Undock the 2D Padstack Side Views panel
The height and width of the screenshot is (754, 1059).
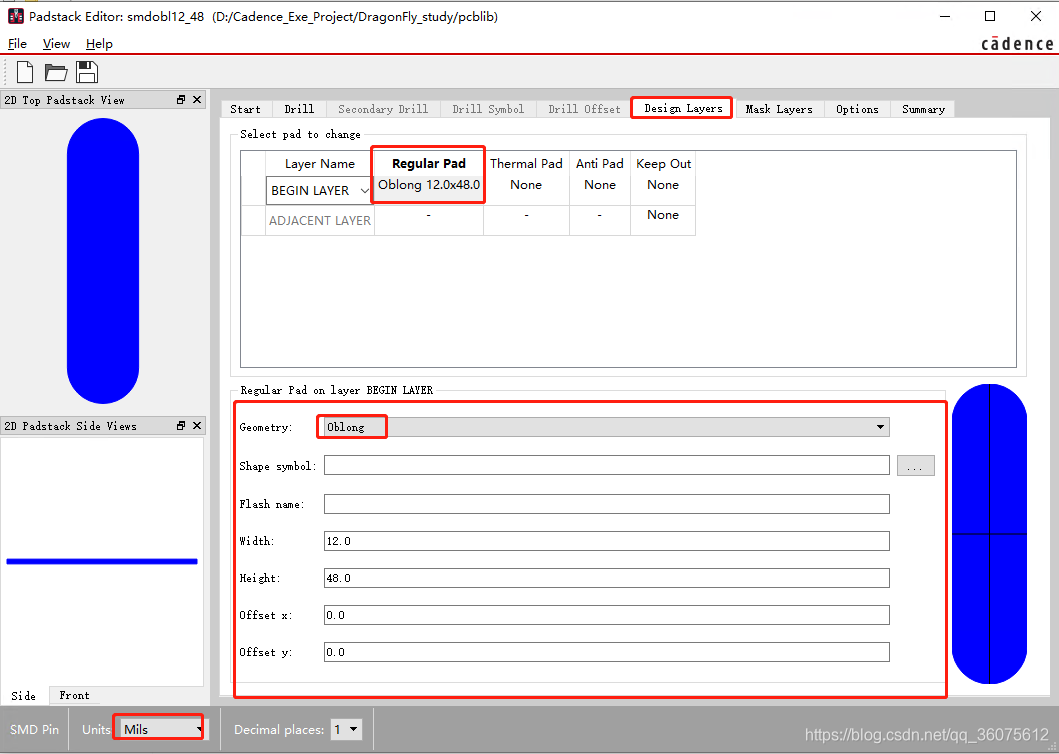[181, 426]
